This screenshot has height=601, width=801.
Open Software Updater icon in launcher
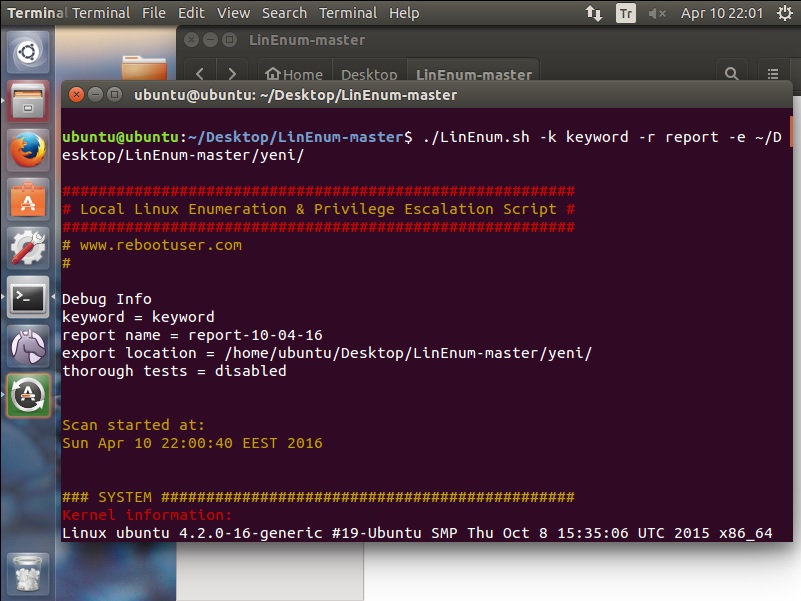tap(28, 395)
